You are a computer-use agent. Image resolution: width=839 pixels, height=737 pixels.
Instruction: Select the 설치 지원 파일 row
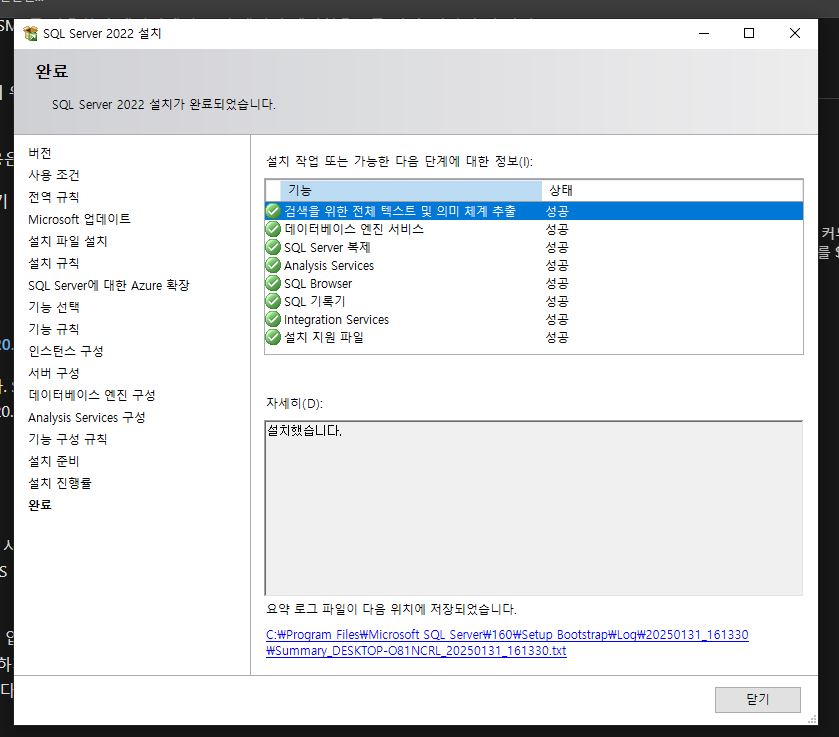(534, 337)
